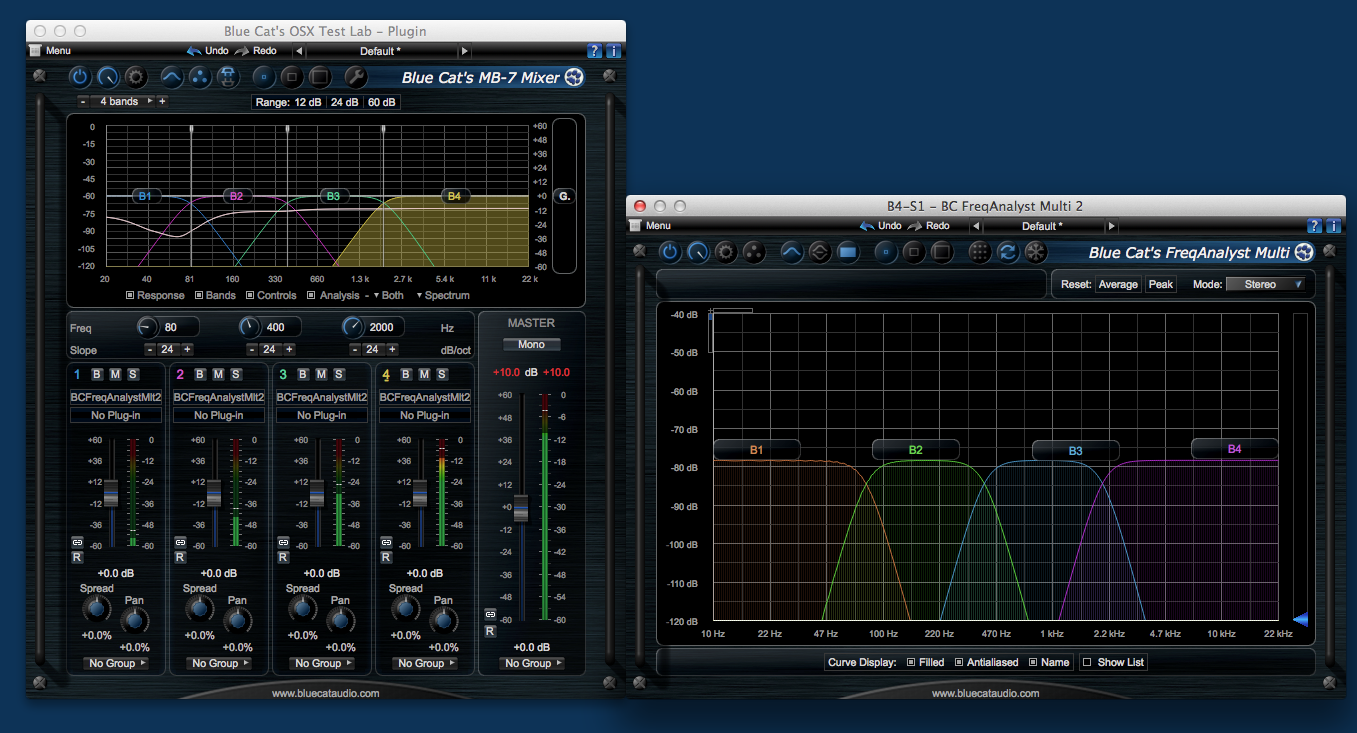Toggle the MB-7 Mixer power bypass icon
The image size is (1357, 733).
(x=80, y=76)
